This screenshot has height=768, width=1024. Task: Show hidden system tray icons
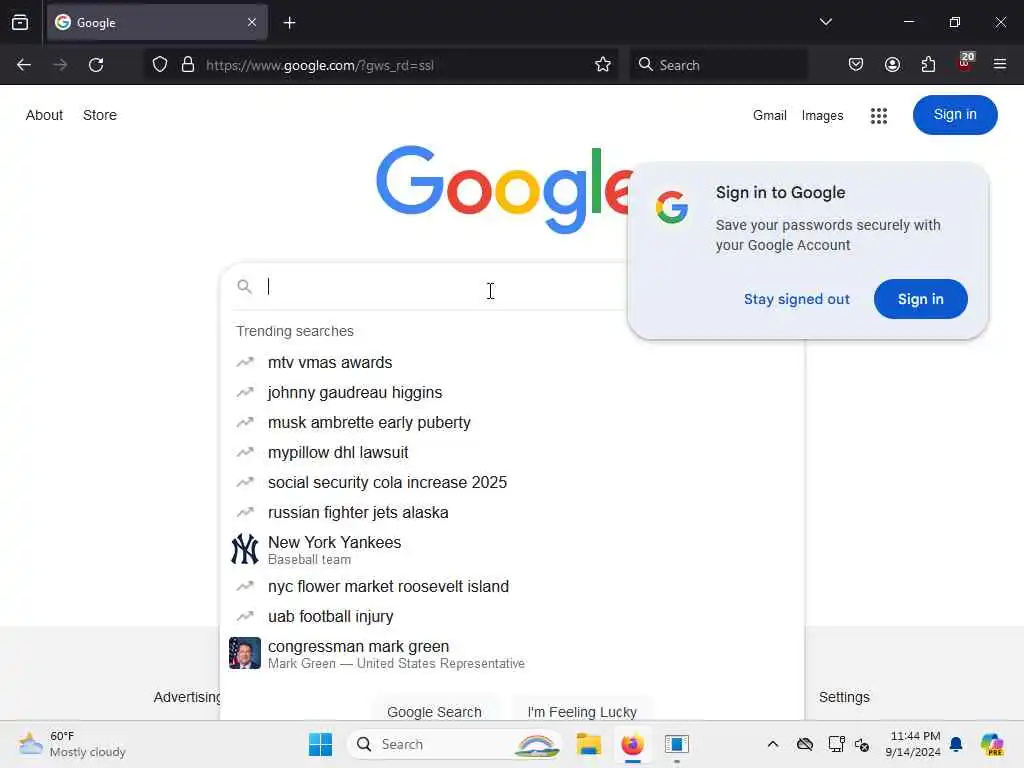(x=773, y=744)
